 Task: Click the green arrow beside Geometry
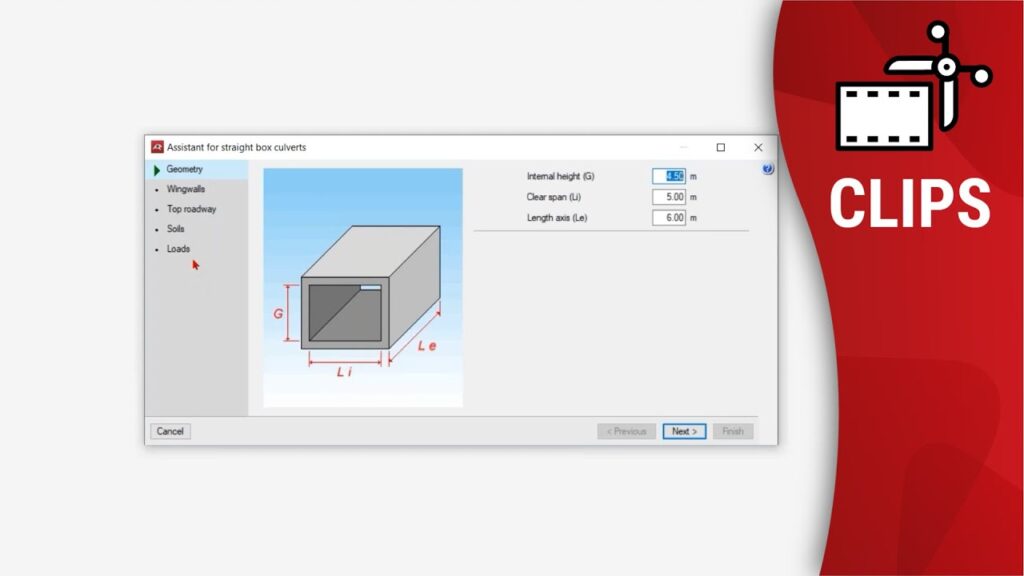pyautogui.click(x=157, y=170)
